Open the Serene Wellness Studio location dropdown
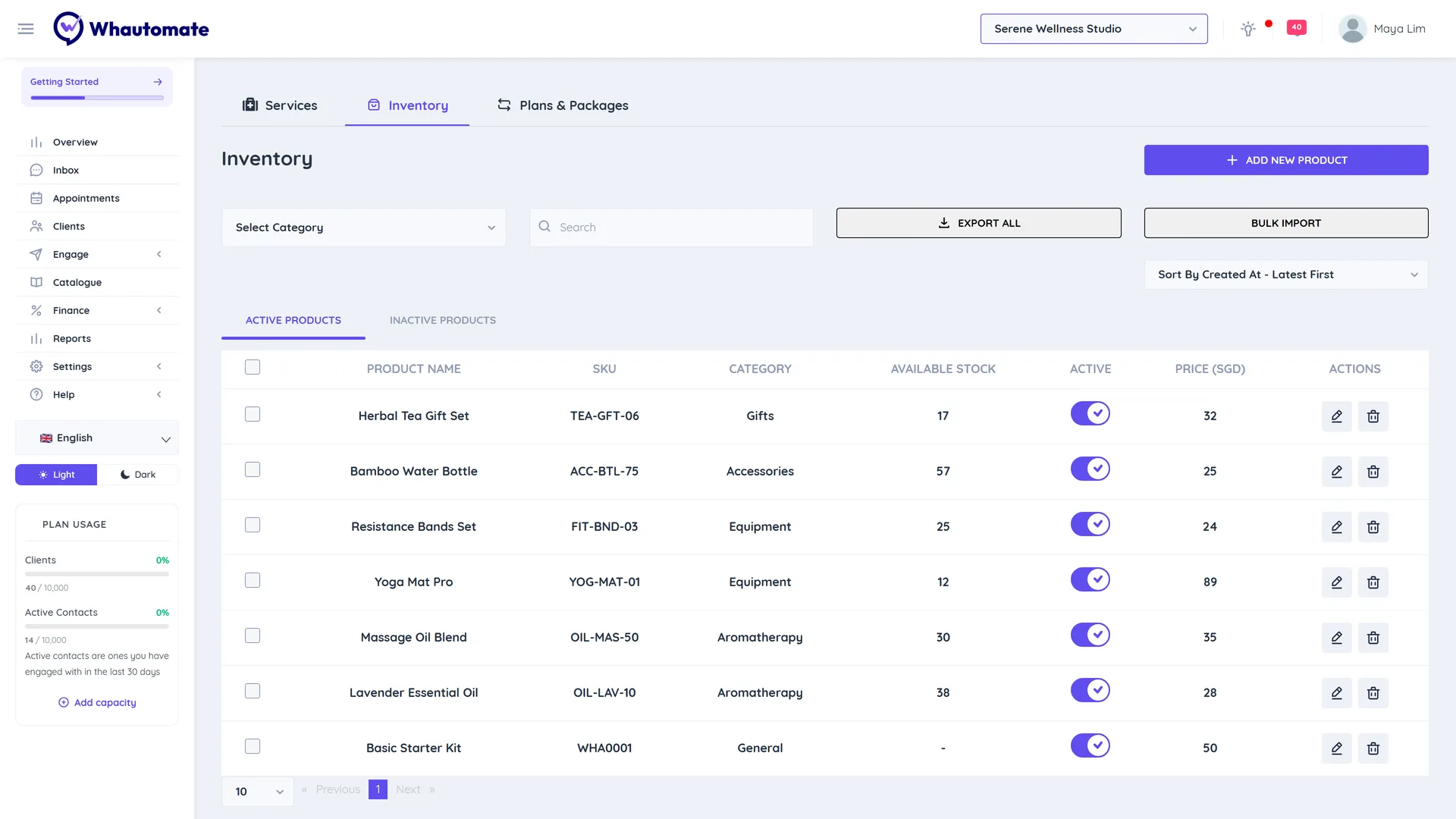The image size is (1456, 819). pos(1094,29)
